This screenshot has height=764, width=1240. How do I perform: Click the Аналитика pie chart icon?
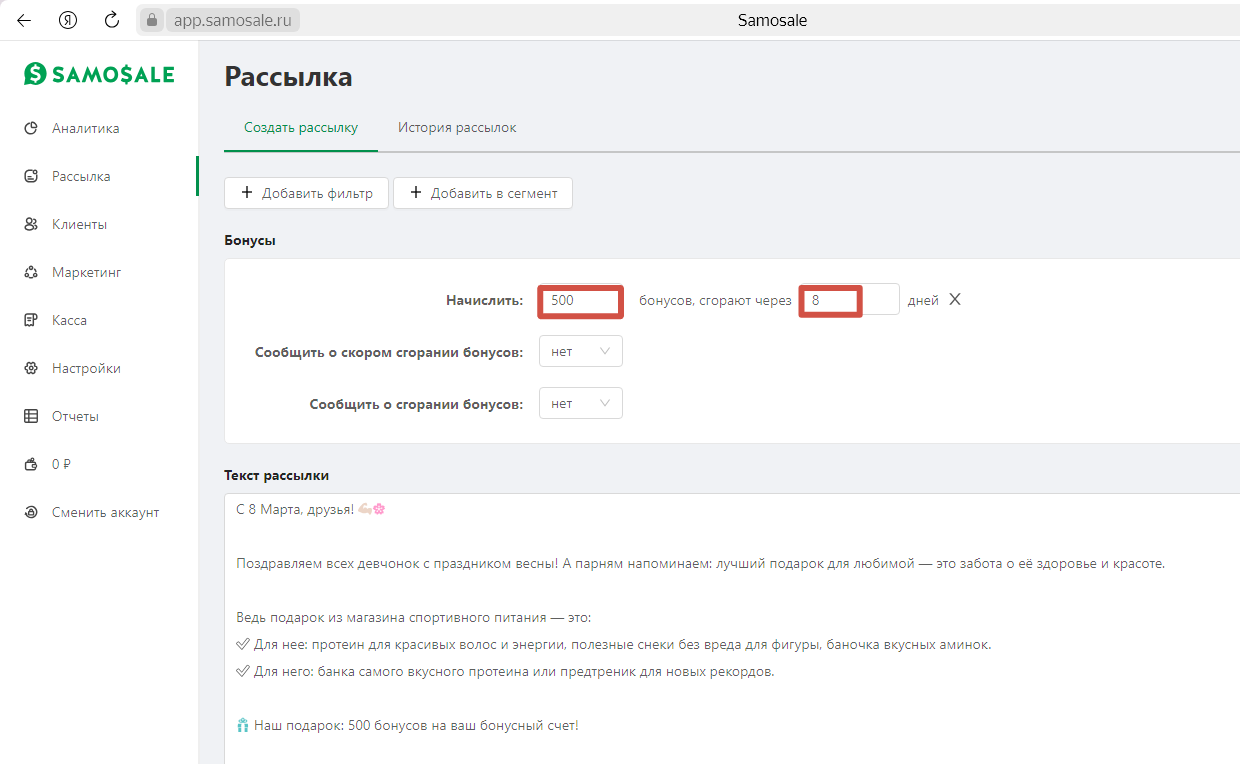(31, 128)
